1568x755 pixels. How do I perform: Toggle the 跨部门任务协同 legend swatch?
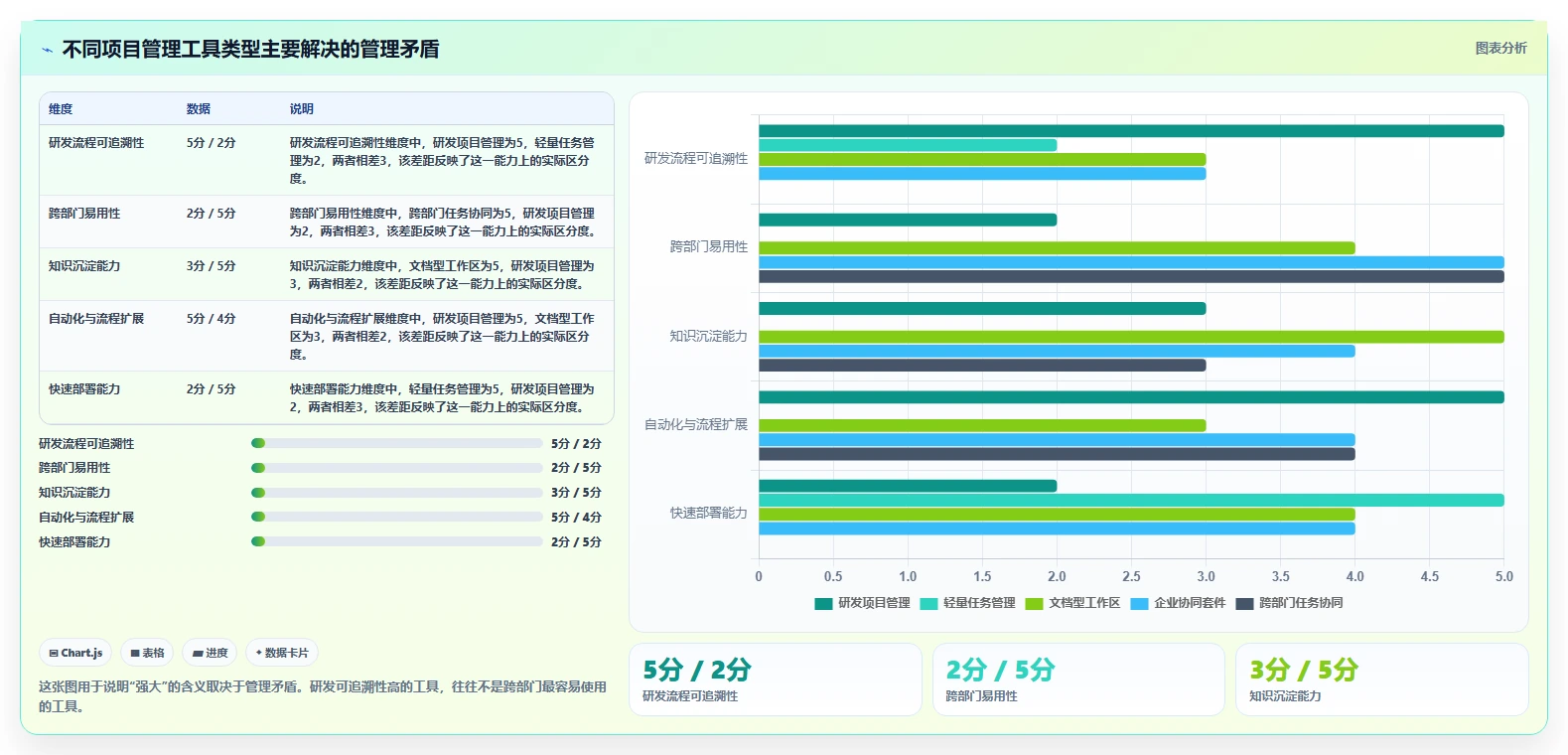pos(1244,603)
